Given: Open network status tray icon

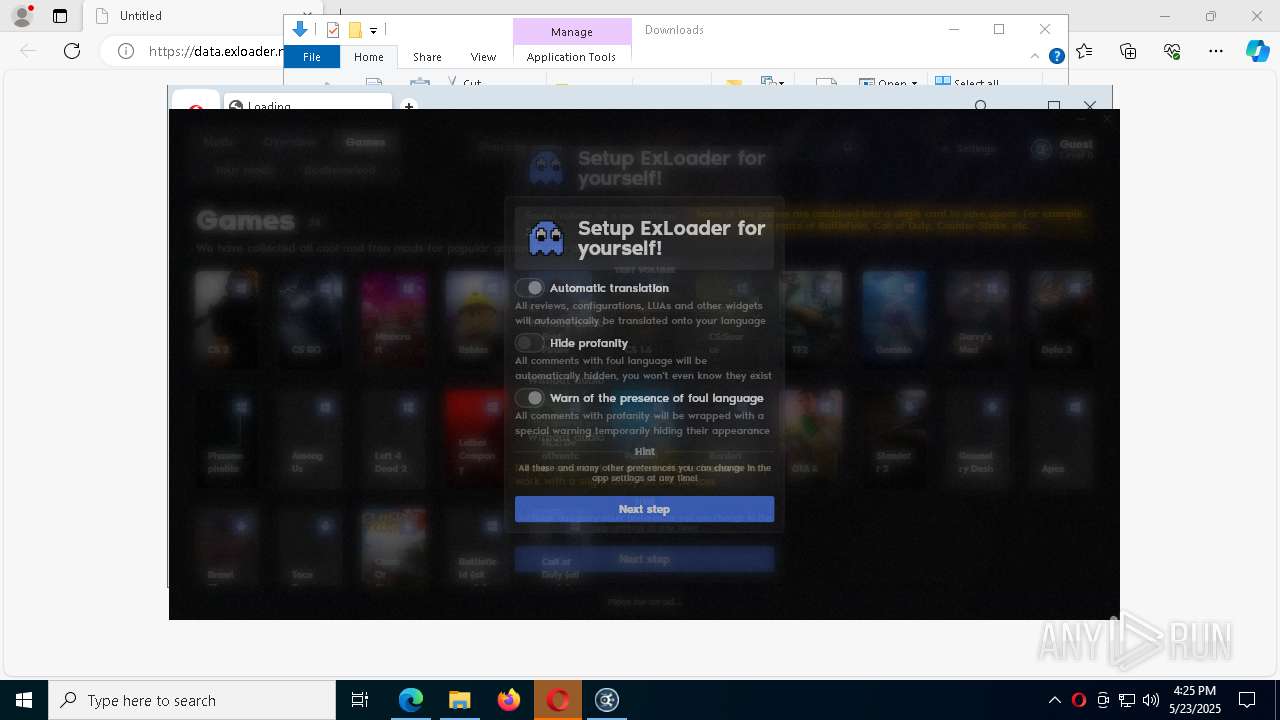Looking at the screenshot, I should pyautogui.click(x=1127, y=700).
